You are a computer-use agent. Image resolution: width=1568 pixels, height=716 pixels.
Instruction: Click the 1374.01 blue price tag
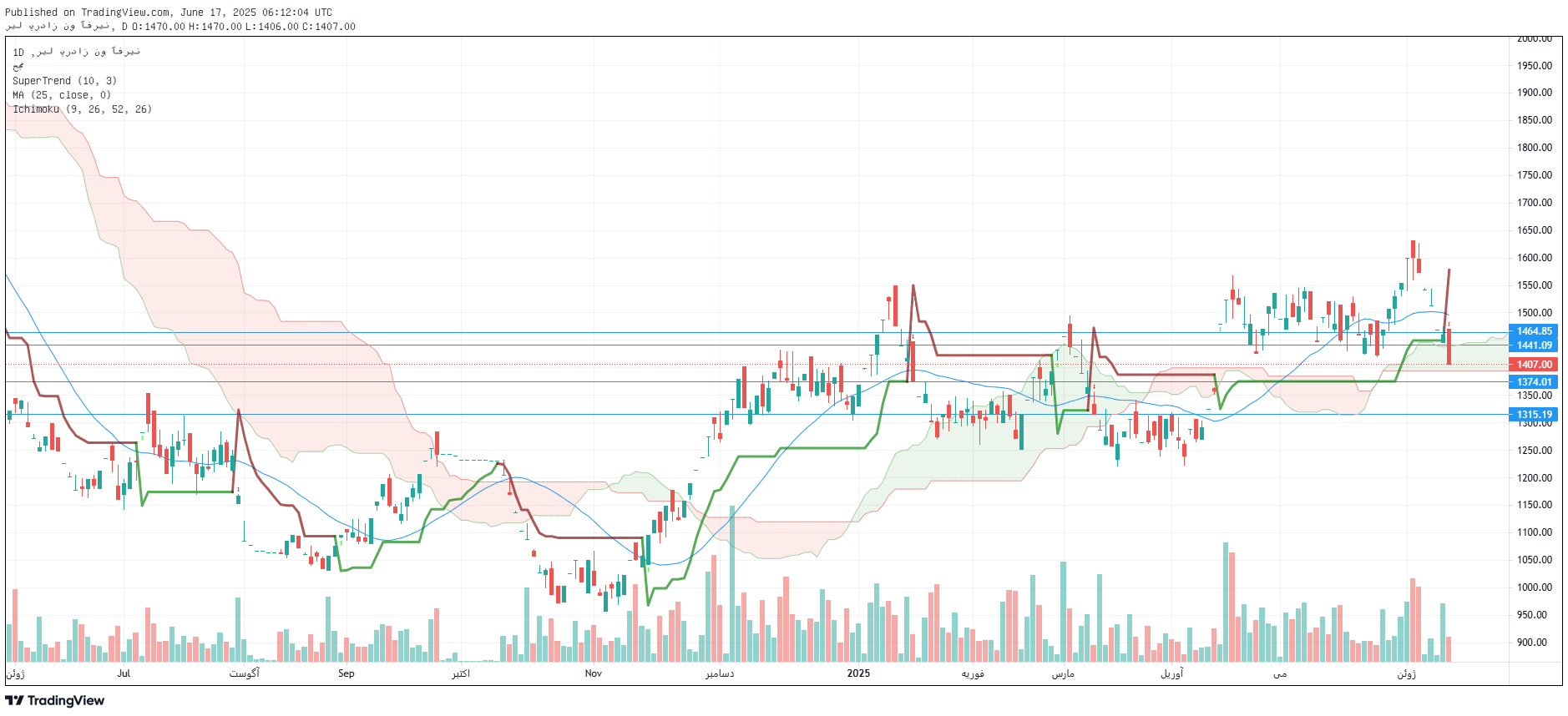(1534, 382)
